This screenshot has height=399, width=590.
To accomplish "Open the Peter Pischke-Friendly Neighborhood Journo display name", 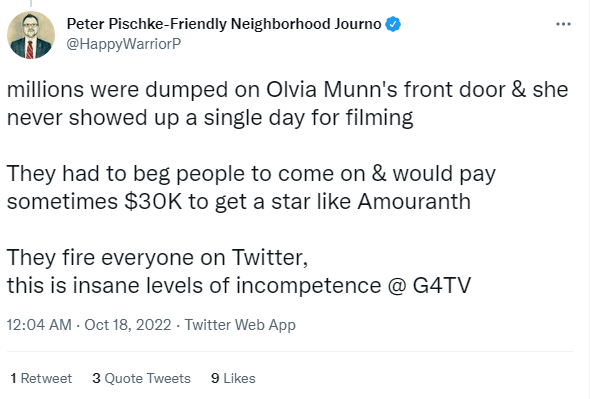I will tap(224, 24).
